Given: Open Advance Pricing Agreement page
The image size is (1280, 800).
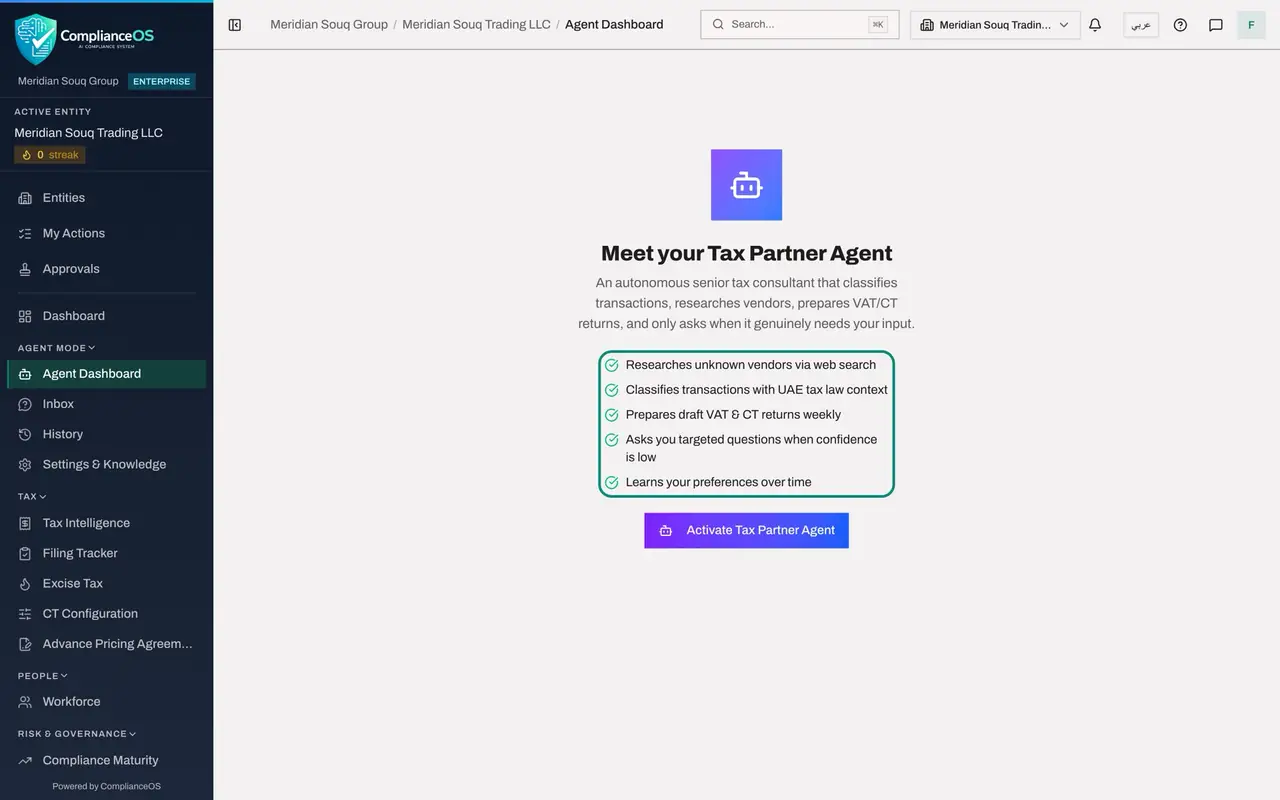Looking at the screenshot, I should [106, 644].
